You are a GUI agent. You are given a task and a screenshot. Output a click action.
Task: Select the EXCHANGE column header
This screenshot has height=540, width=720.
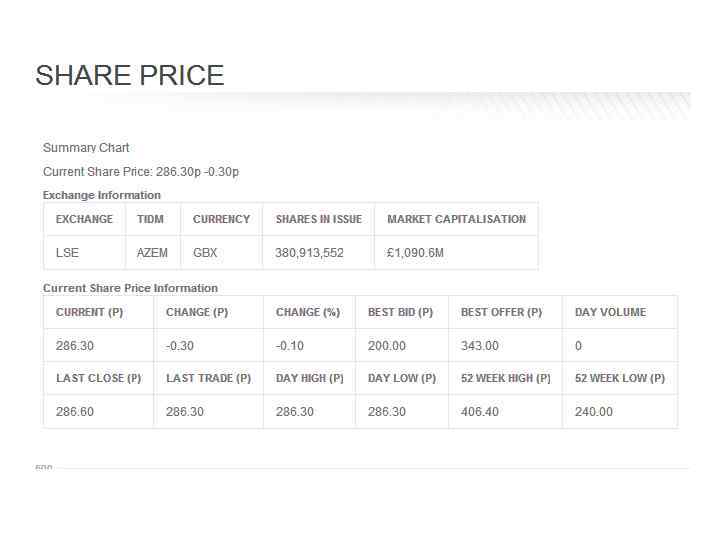[84, 219]
